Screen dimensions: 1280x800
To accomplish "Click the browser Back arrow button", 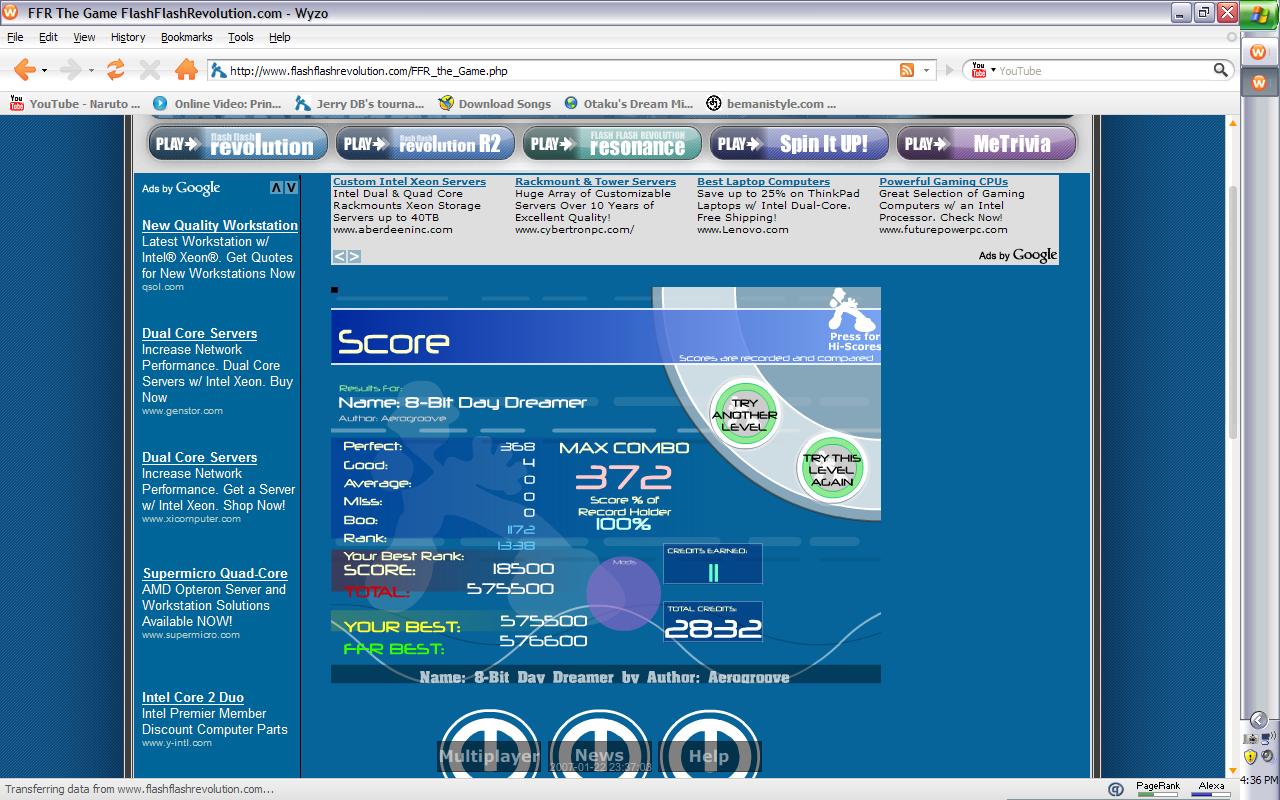I will (x=24, y=69).
